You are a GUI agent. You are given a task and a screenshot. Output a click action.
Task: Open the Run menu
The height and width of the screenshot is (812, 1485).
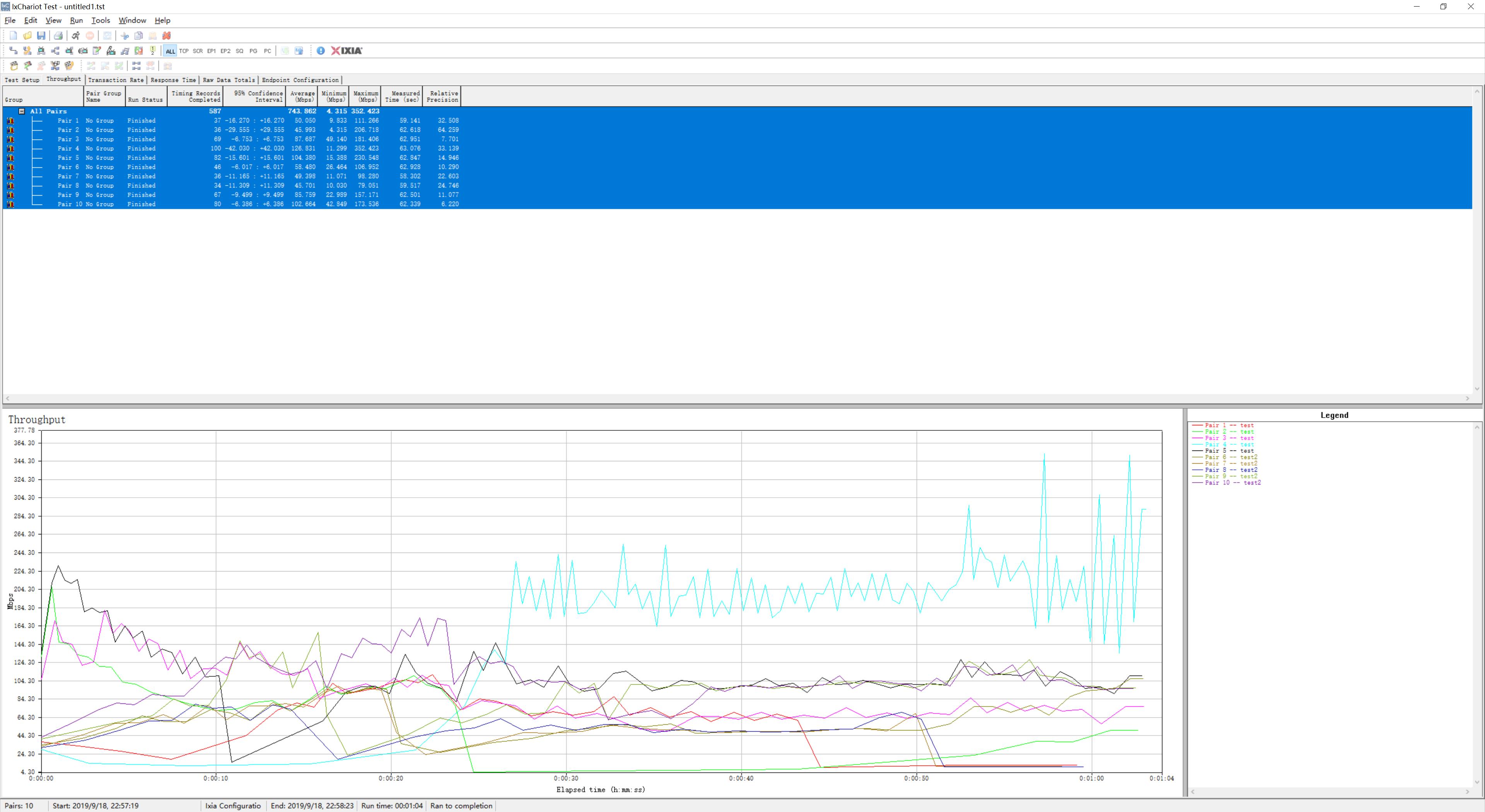pyautogui.click(x=76, y=20)
